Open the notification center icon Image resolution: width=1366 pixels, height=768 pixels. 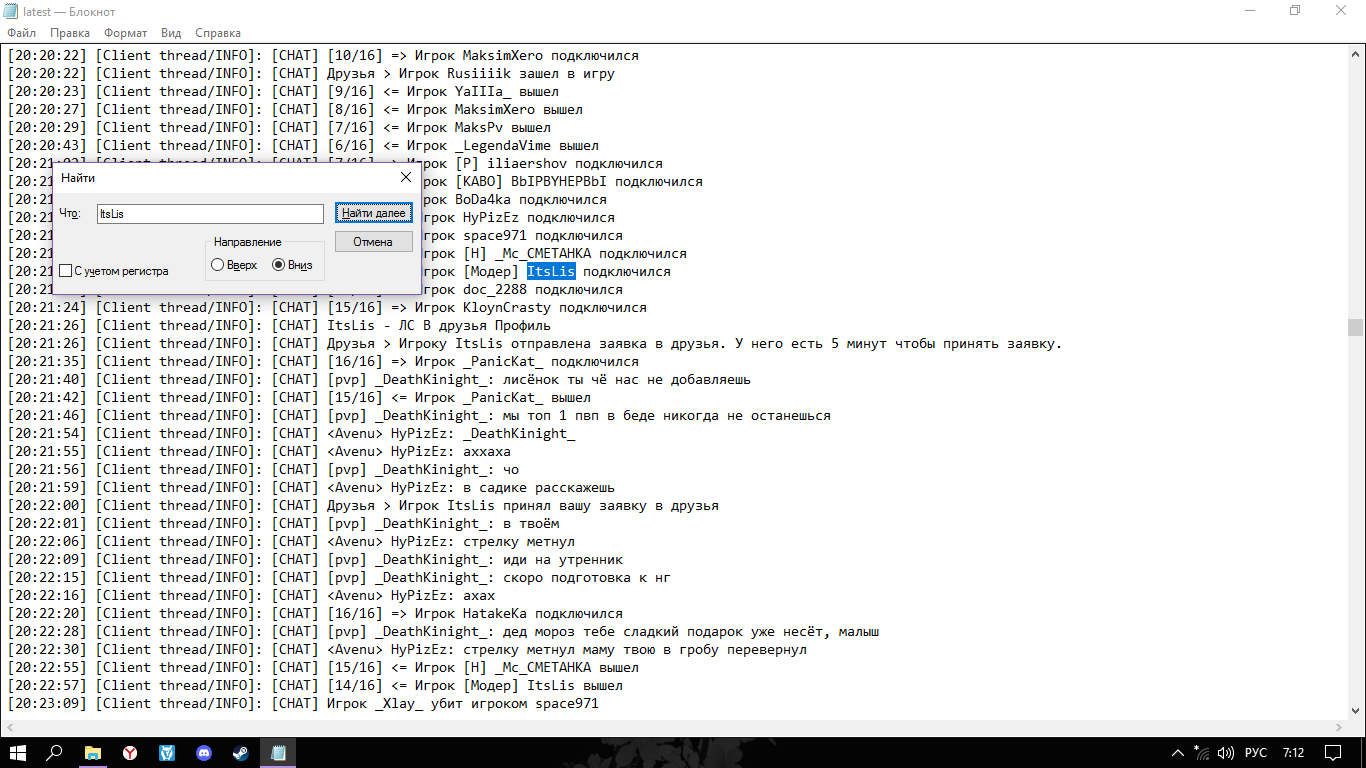[1333, 752]
